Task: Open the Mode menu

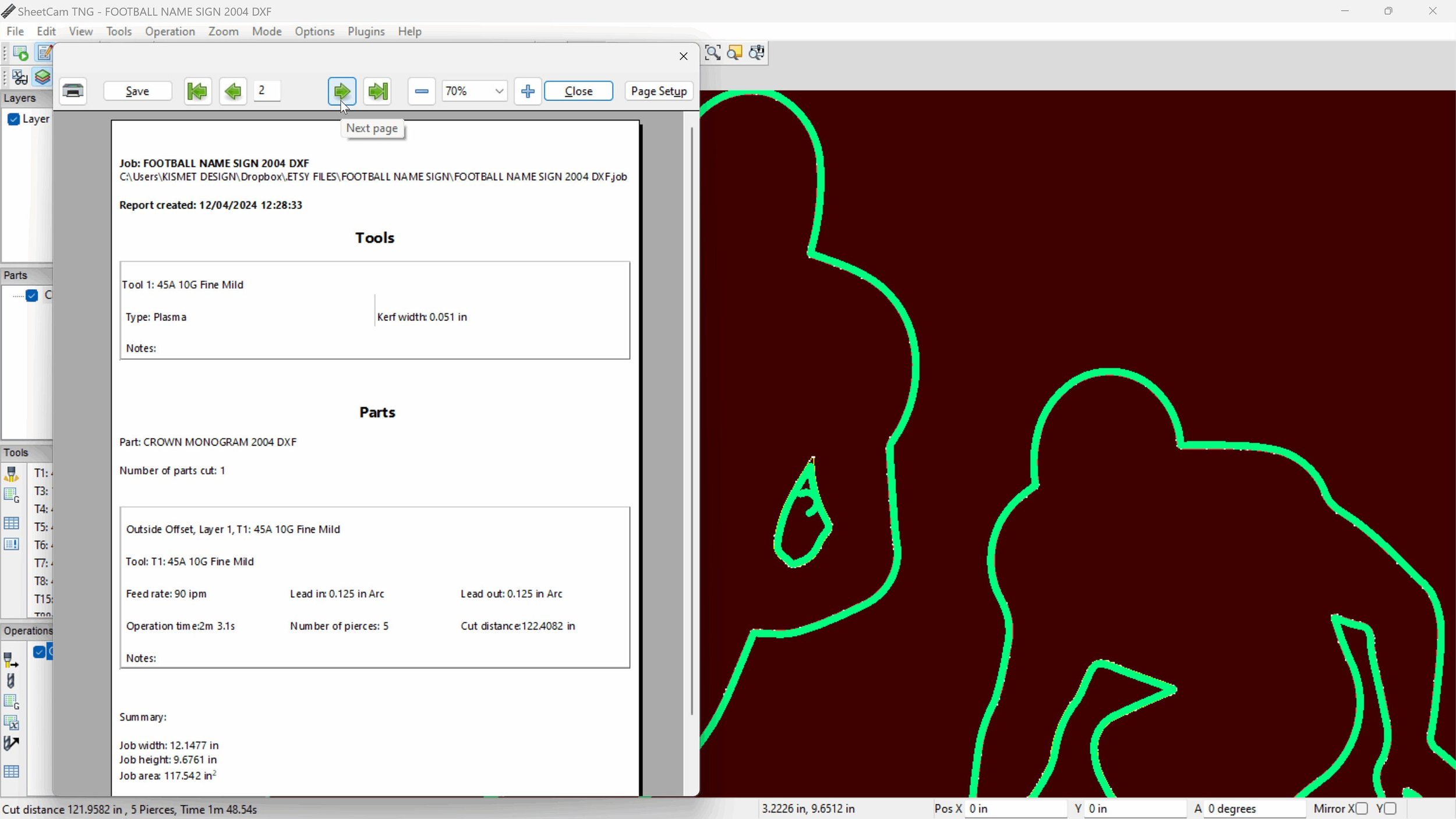Action: coord(267,31)
